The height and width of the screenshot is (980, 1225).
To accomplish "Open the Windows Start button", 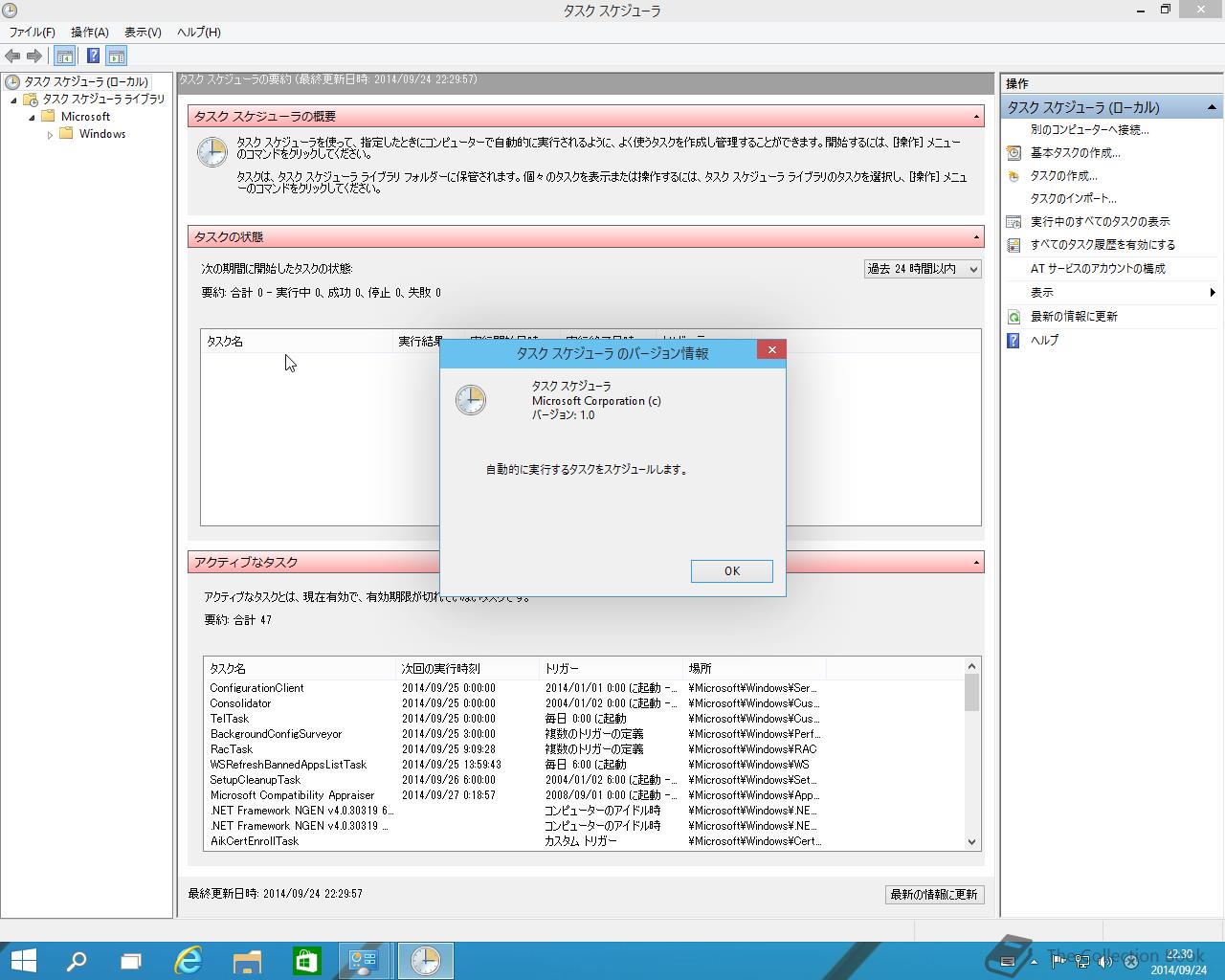I will click(x=23, y=961).
